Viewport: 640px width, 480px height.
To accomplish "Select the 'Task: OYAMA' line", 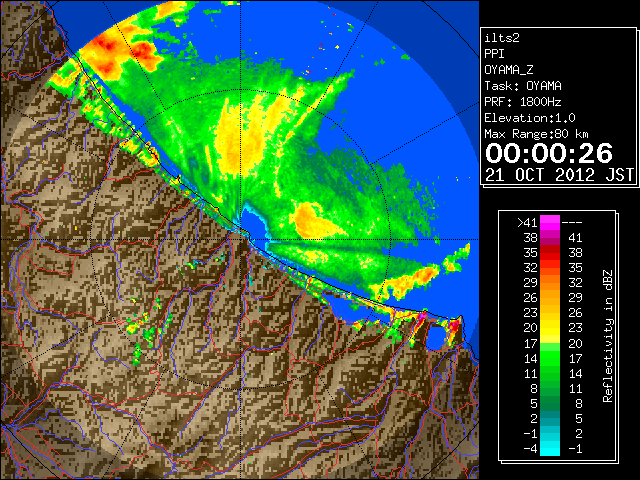I will [523, 86].
